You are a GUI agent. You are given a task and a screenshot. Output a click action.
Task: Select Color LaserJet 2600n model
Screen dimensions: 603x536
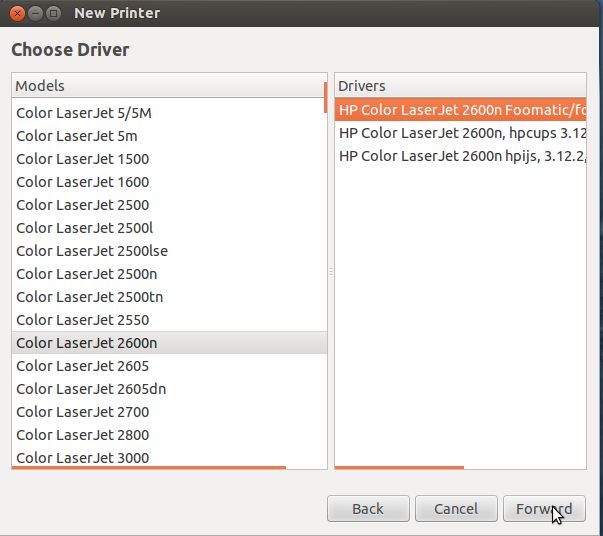169,343
